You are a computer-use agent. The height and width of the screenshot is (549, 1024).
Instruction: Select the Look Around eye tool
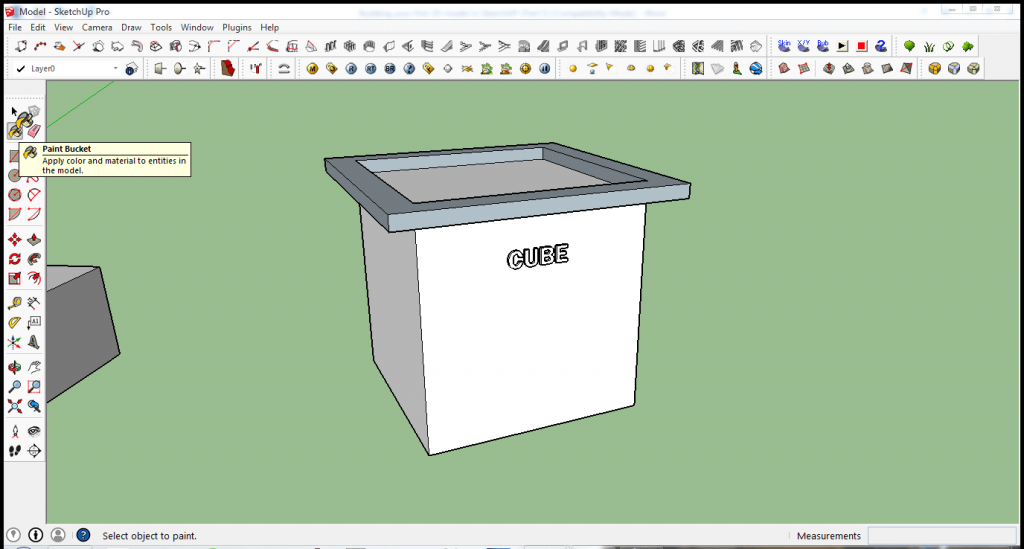click(34, 431)
